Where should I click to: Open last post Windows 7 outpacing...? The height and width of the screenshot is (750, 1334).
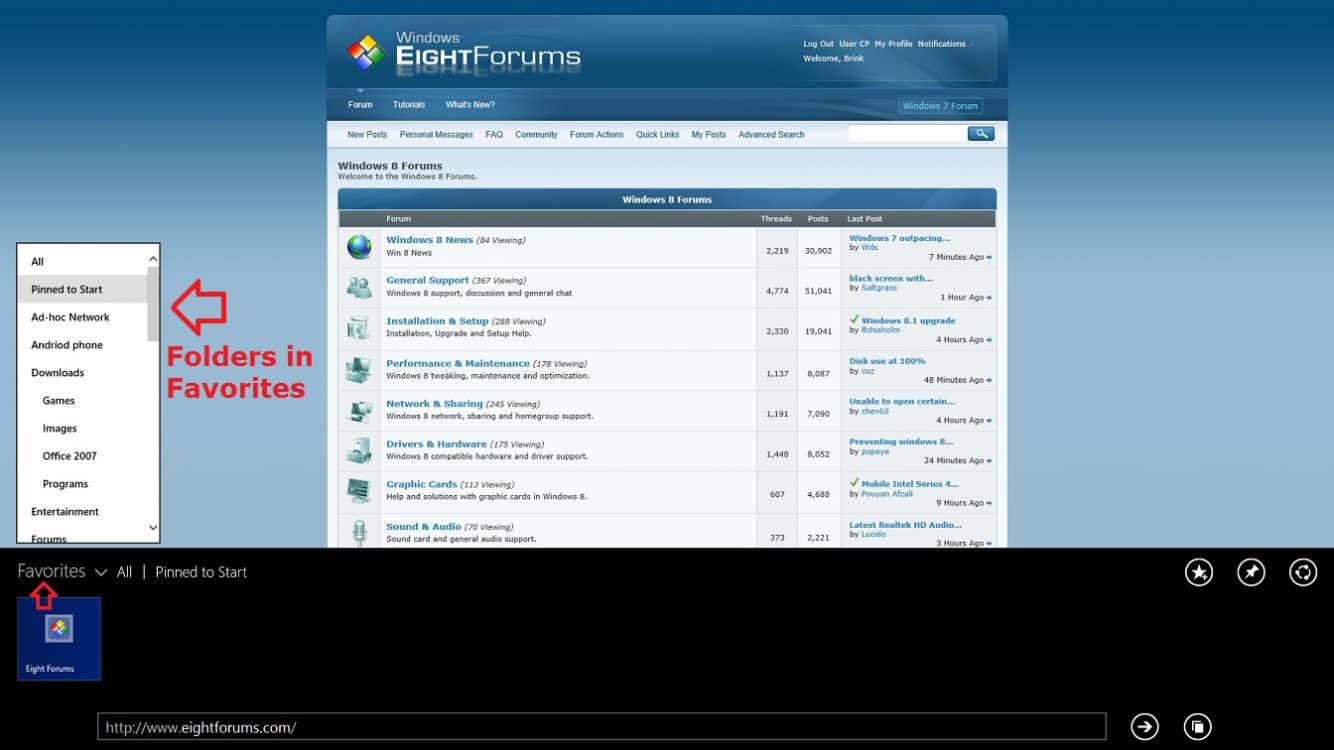(x=900, y=238)
